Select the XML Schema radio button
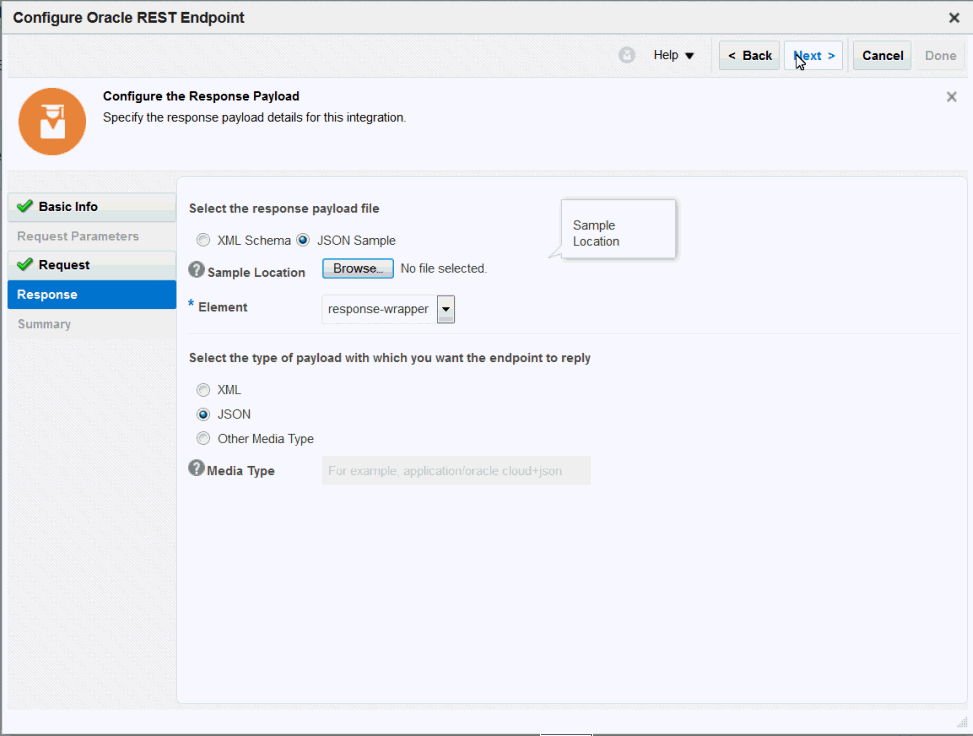Screen dimensions: 973x736 (x=203, y=240)
